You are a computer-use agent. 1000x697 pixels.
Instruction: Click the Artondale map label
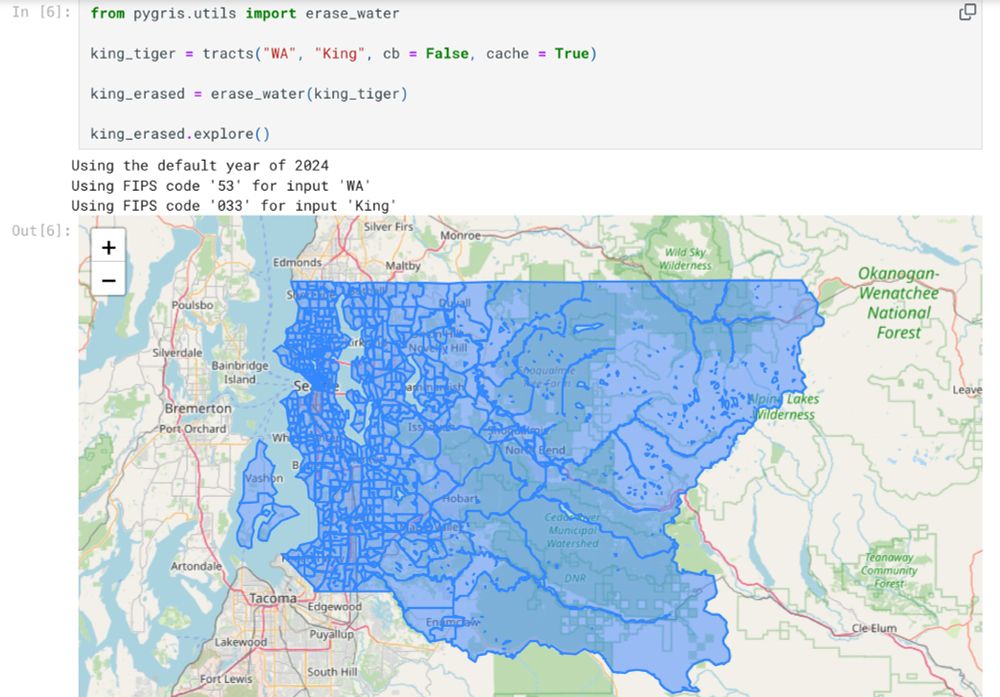click(196, 566)
